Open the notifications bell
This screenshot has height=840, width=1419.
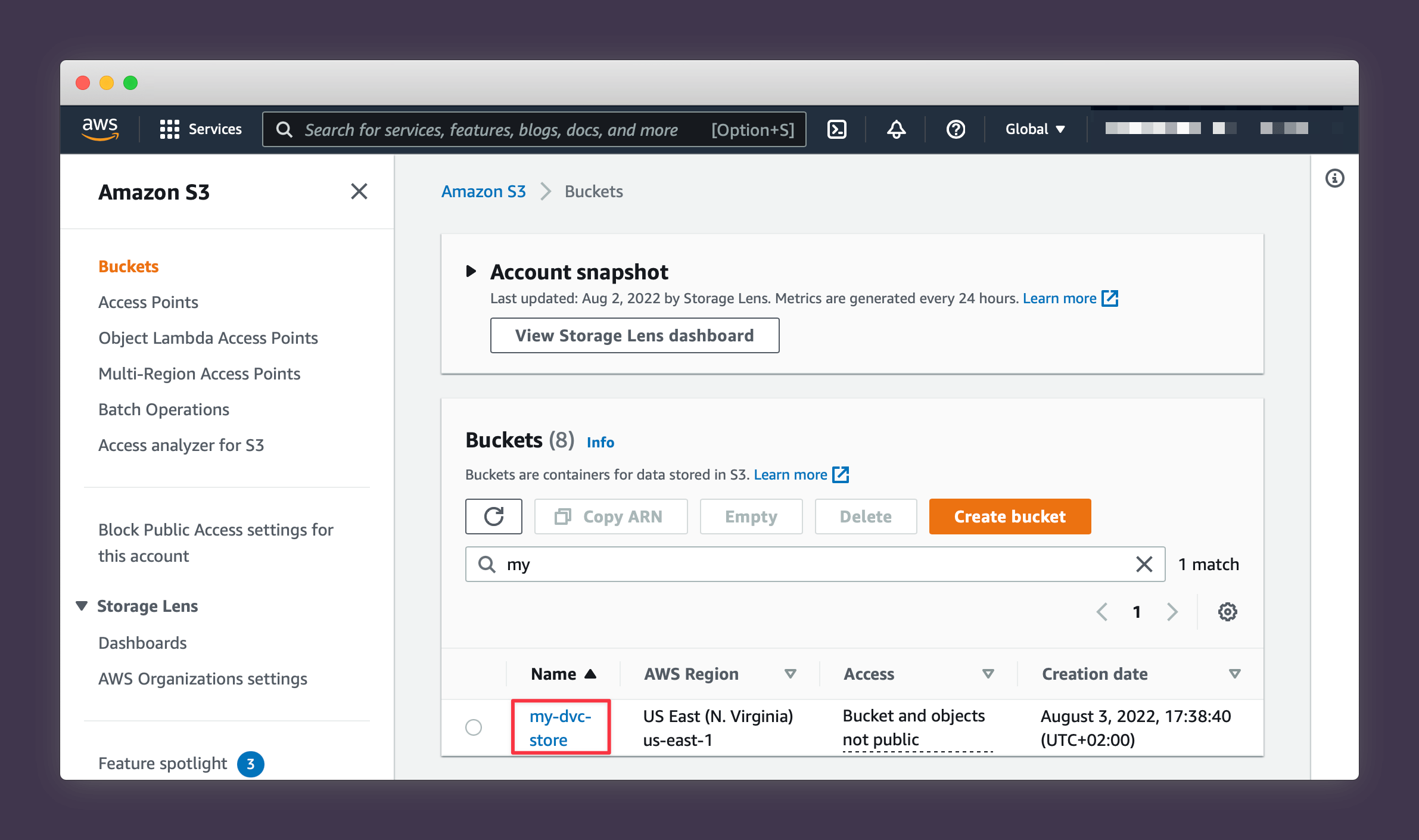click(x=896, y=129)
